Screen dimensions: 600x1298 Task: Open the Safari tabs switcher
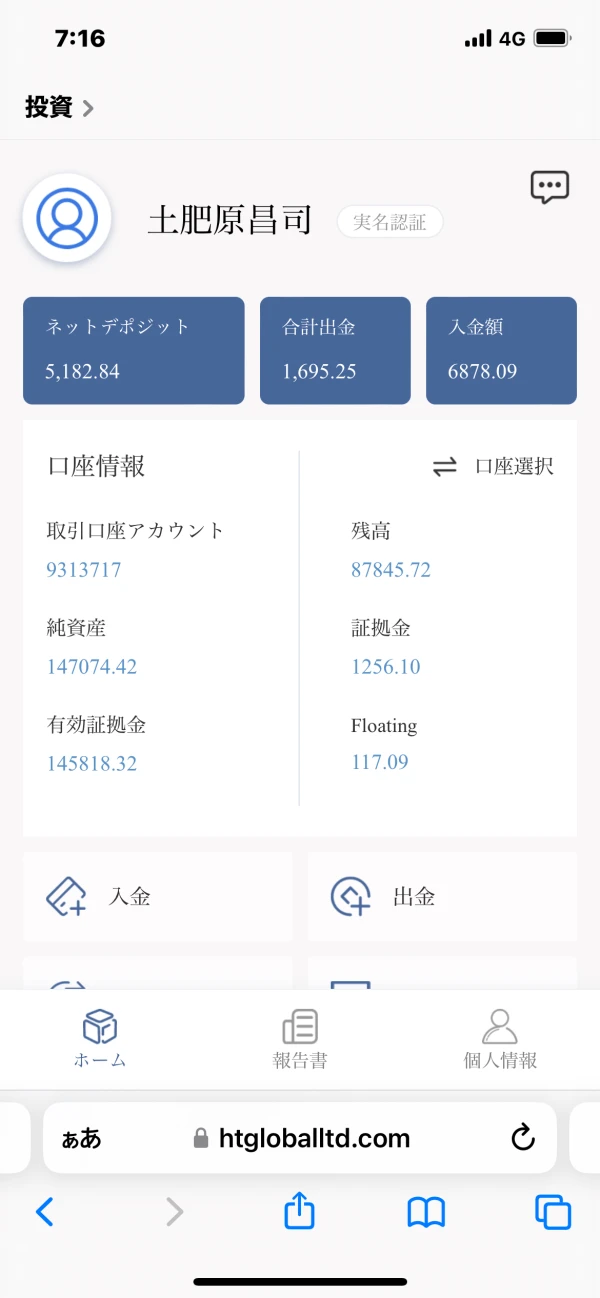(x=553, y=1211)
